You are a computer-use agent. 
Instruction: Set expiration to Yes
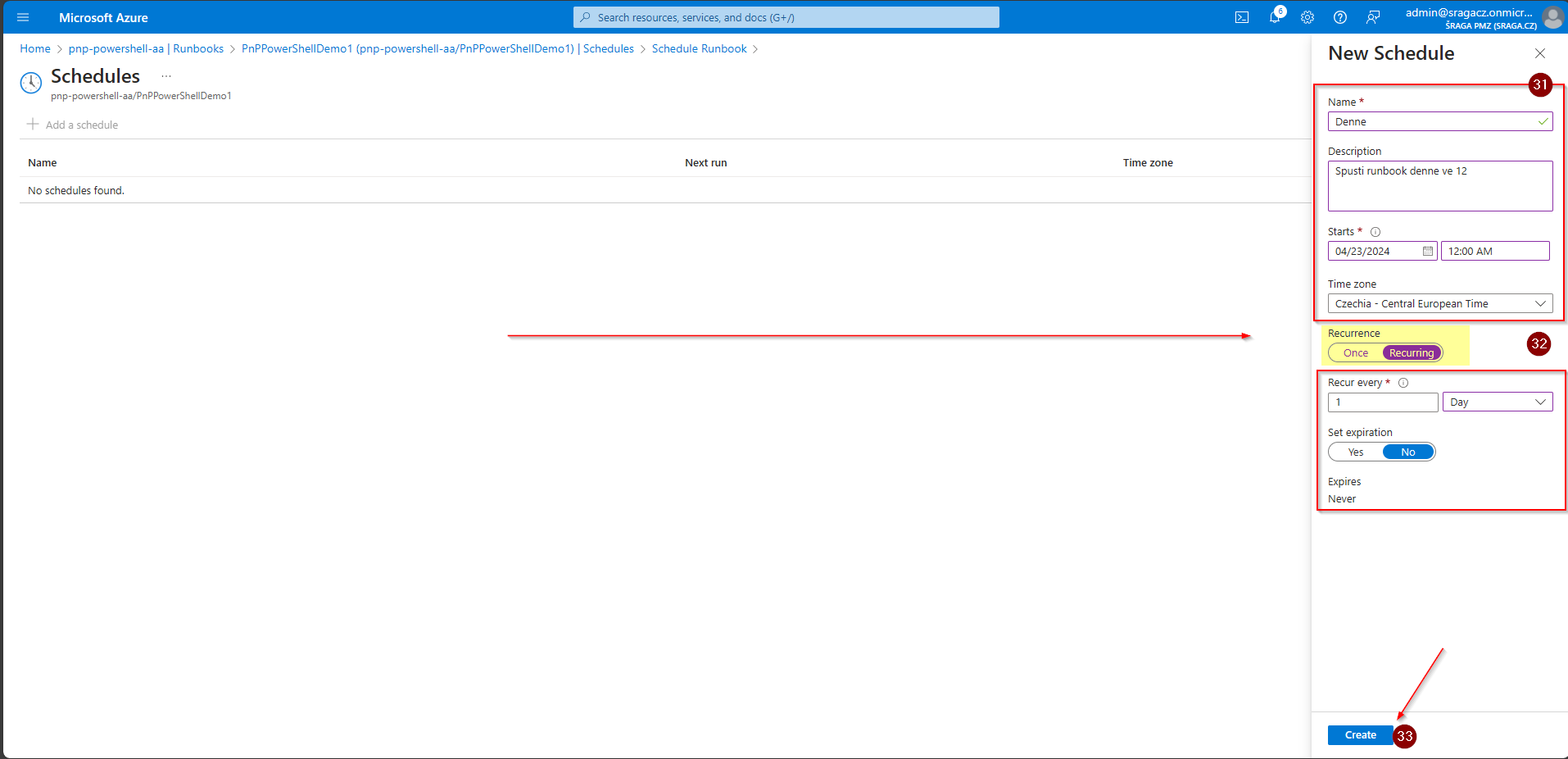click(1356, 452)
